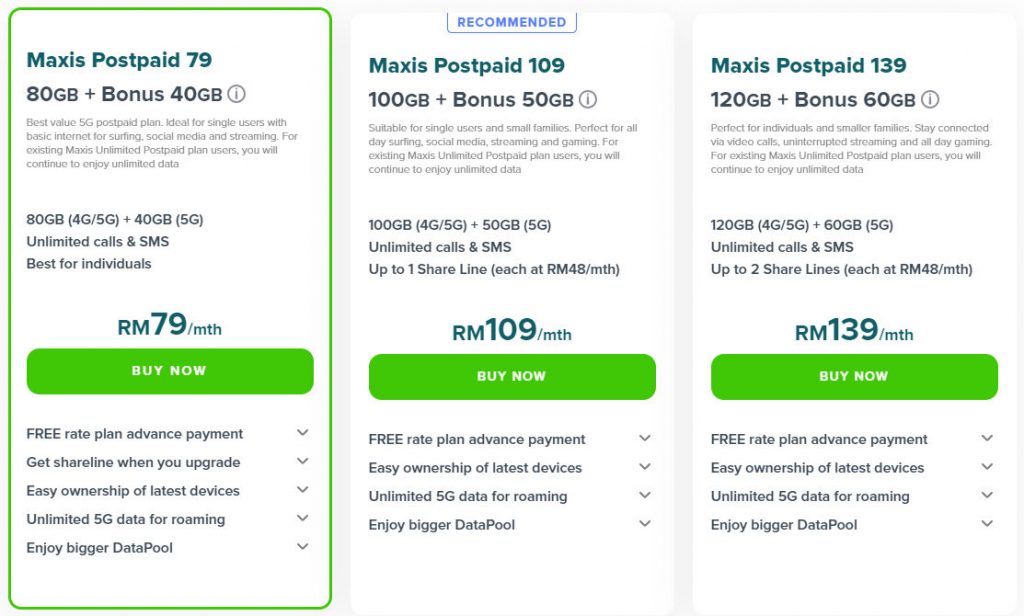
Task: Expand Enjoy bigger DataPool under Postpaid 109
Action: pyautogui.click(x=510, y=525)
